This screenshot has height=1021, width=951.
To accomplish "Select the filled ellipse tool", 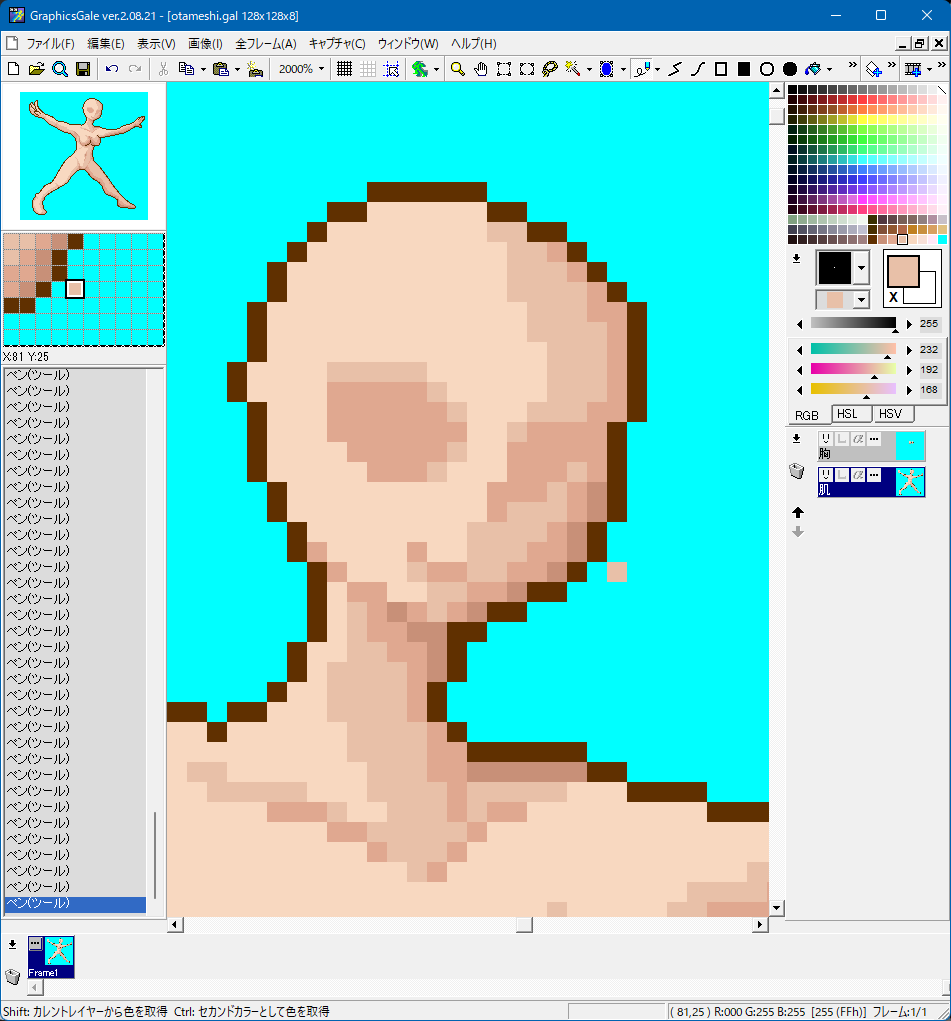I will [790, 69].
